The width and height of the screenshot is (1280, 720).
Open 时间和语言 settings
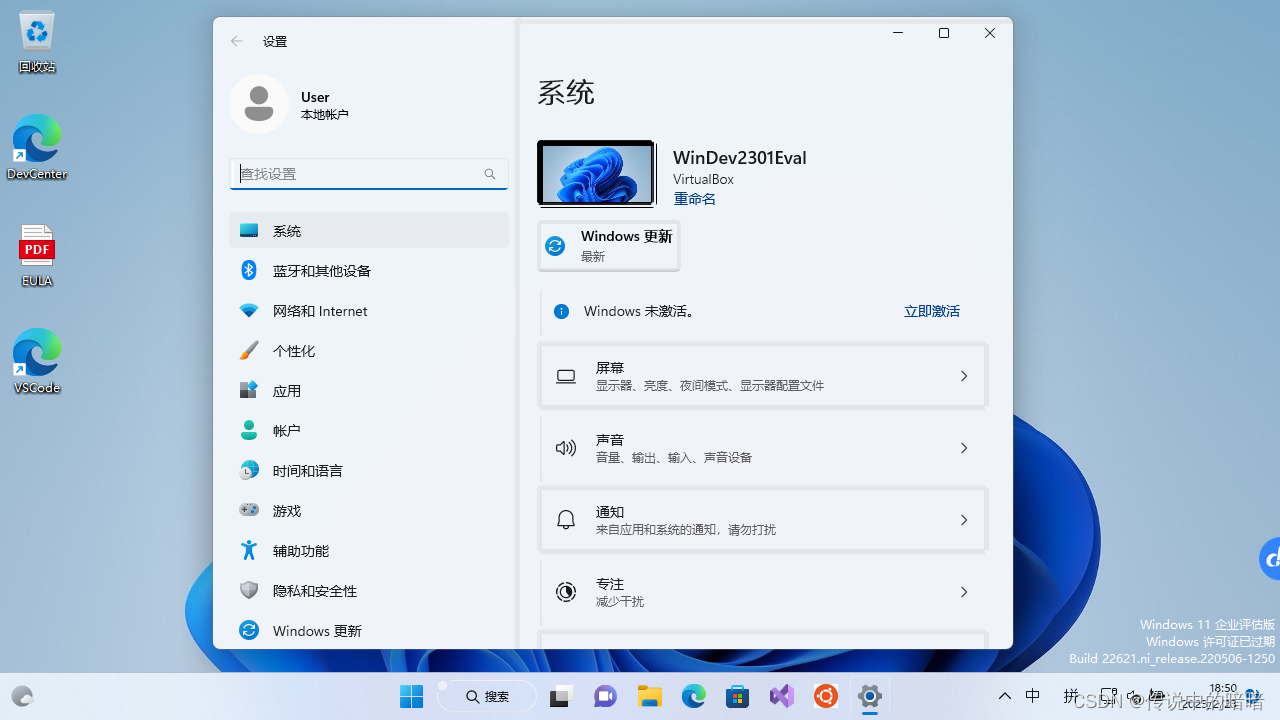369,471
